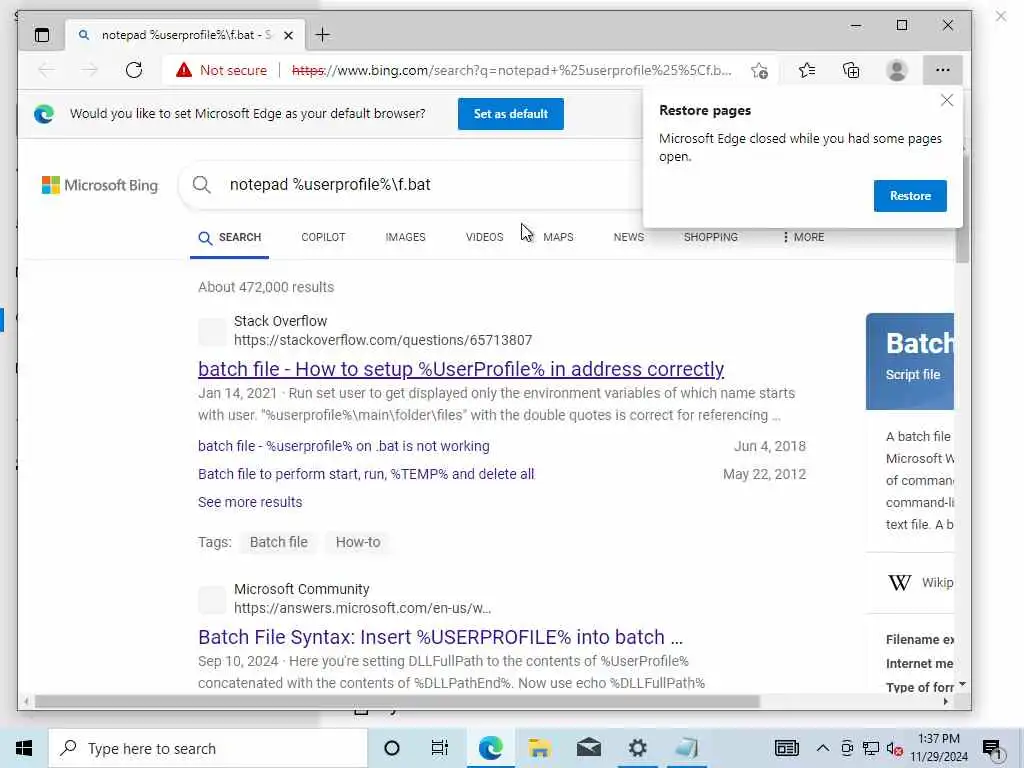Open '%userprofile% on .bat is not working' link

(x=344, y=446)
